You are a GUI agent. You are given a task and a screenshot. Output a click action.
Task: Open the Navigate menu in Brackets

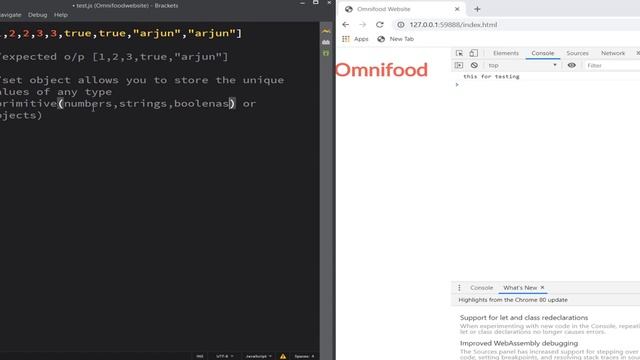click(11, 15)
